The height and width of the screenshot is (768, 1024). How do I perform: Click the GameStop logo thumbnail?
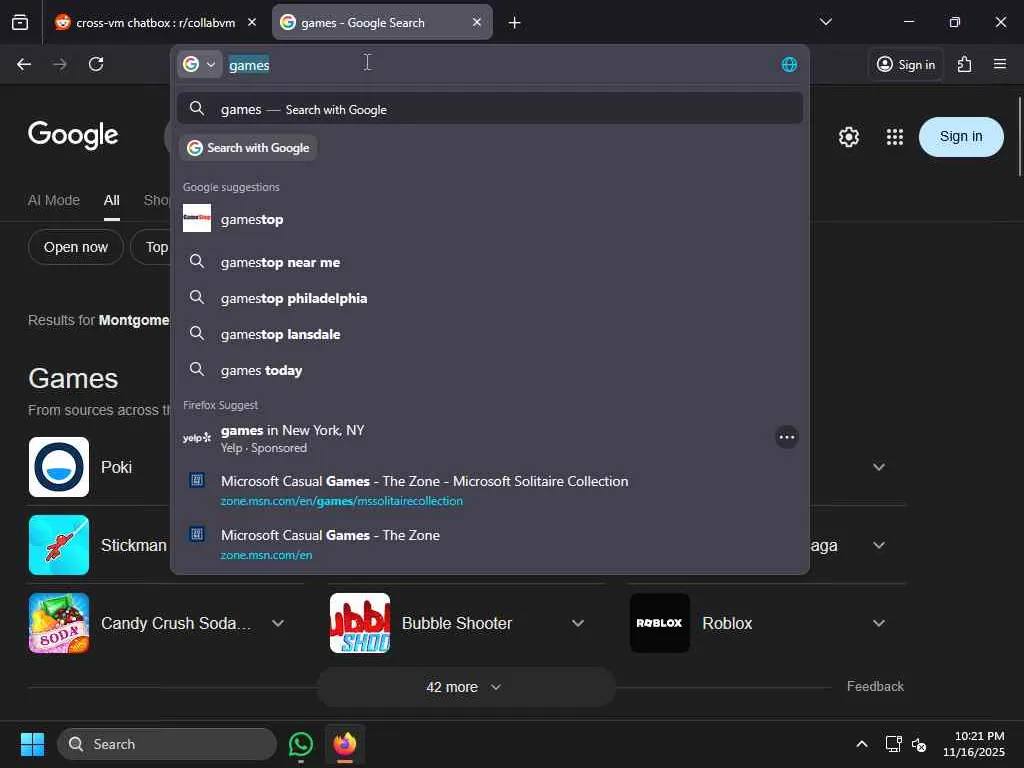click(x=197, y=218)
